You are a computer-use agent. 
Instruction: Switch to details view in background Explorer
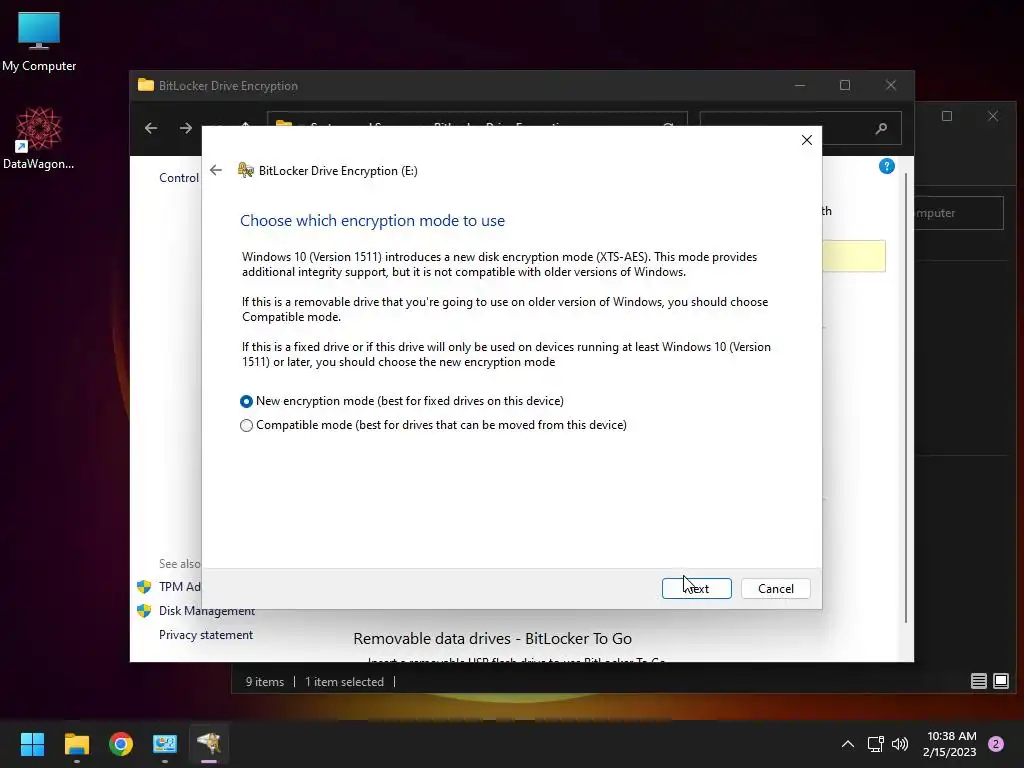tap(978, 681)
